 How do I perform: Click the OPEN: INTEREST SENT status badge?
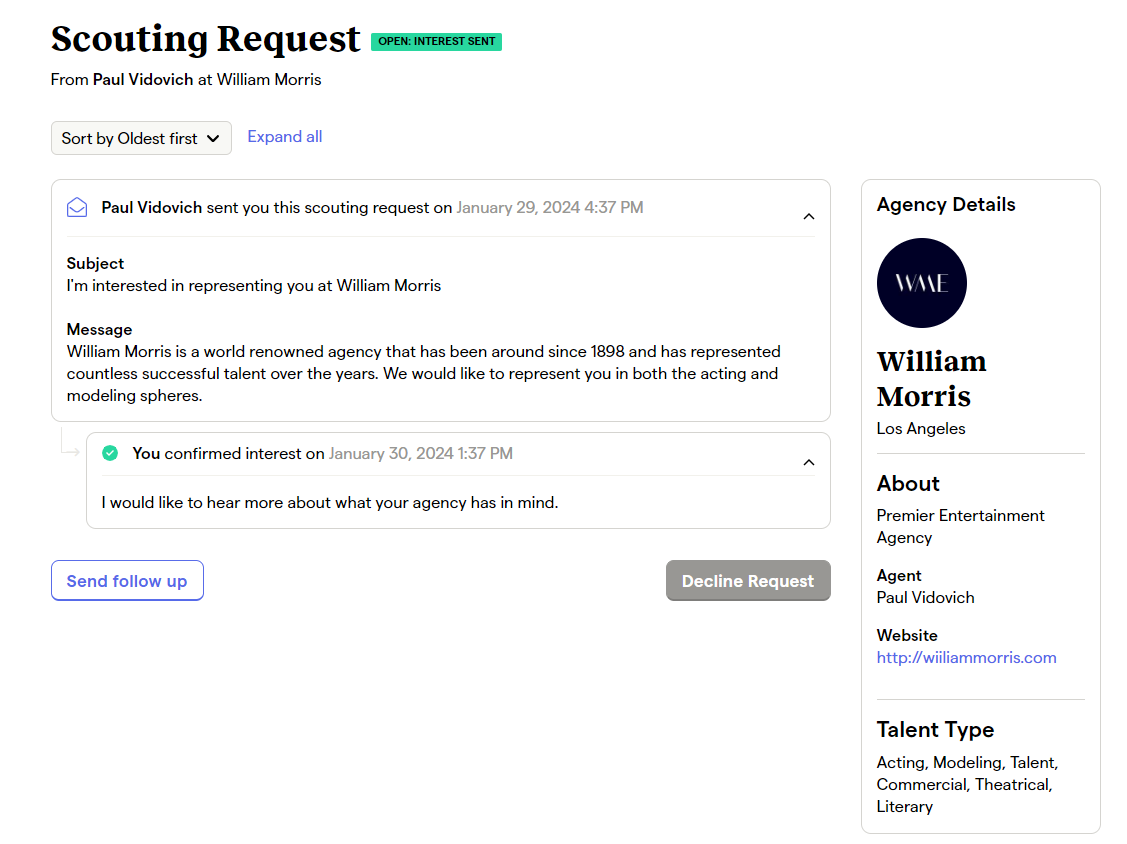coord(436,42)
